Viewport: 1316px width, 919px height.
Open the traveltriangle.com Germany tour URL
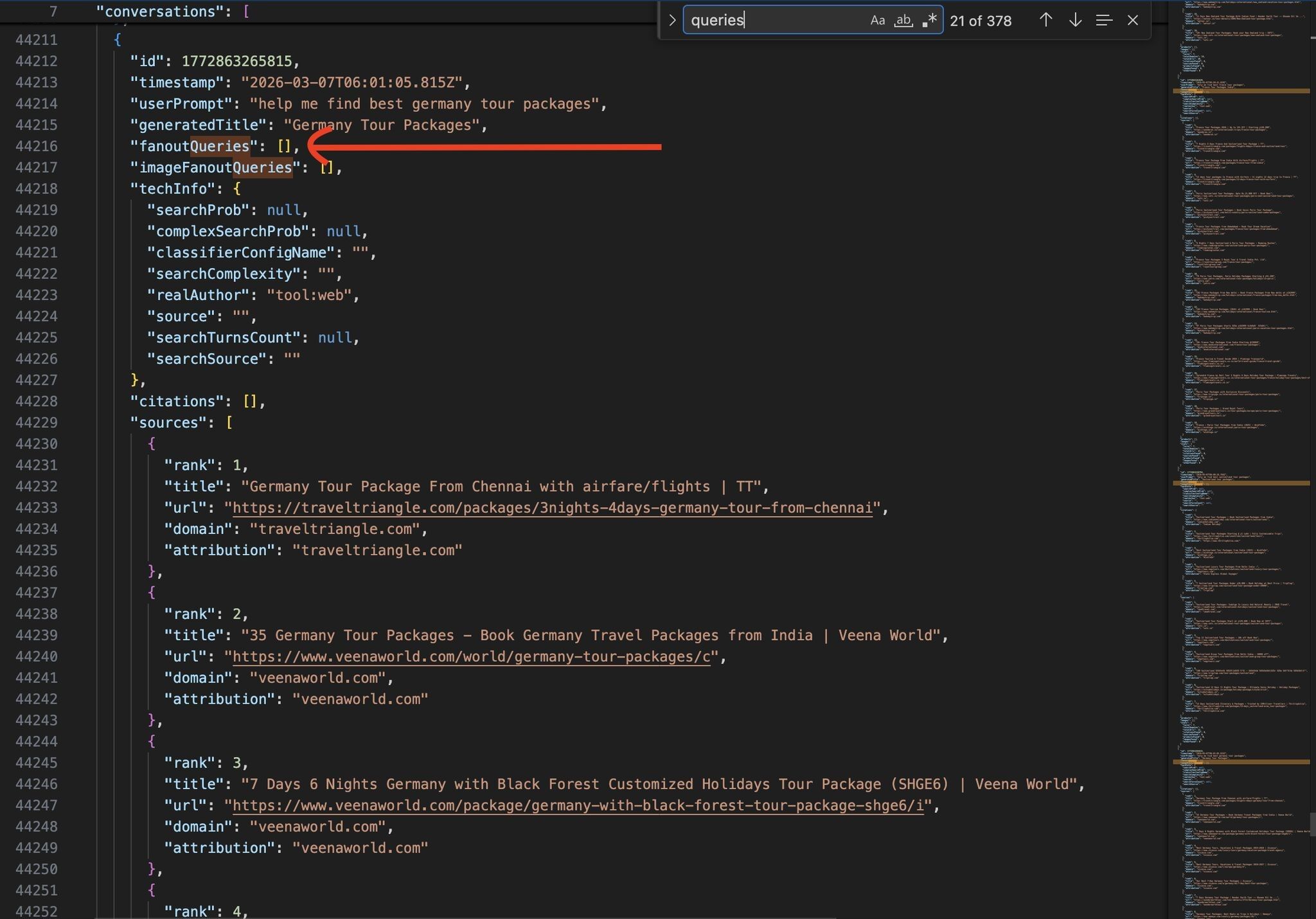pyautogui.click(x=551, y=508)
